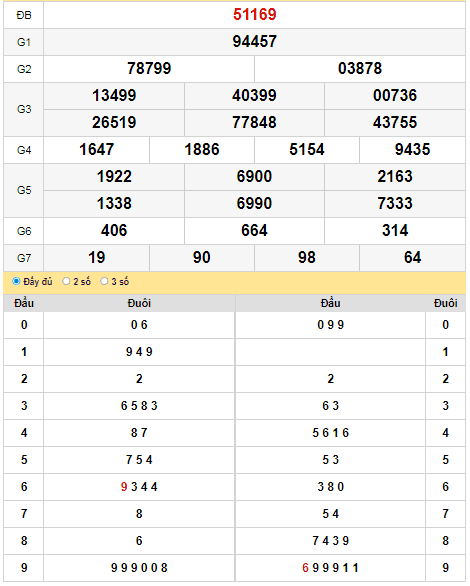Image resolution: width=470 pixels, height=586 pixels.
Task: Click the G3 number 43755
Action: [x=395, y=122]
